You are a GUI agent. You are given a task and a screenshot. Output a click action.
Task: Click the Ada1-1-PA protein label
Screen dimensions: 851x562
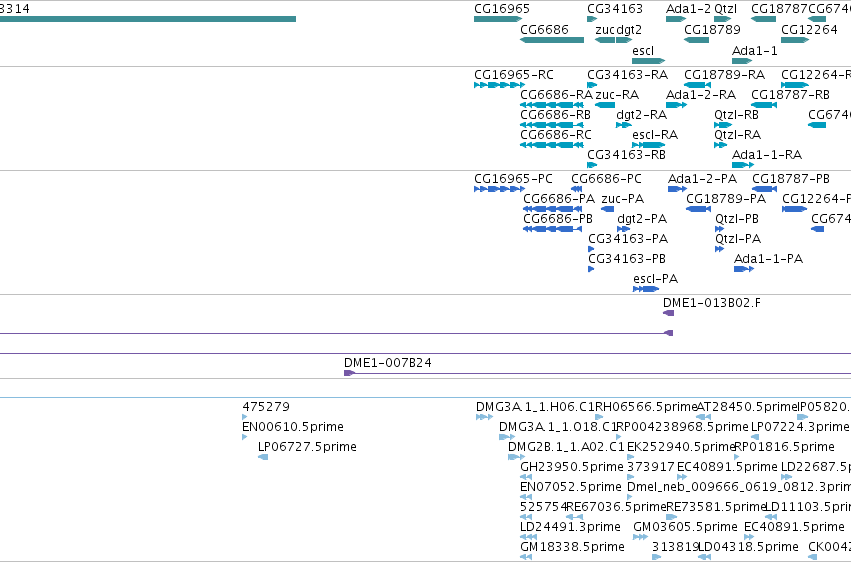[x=769, y=259]
